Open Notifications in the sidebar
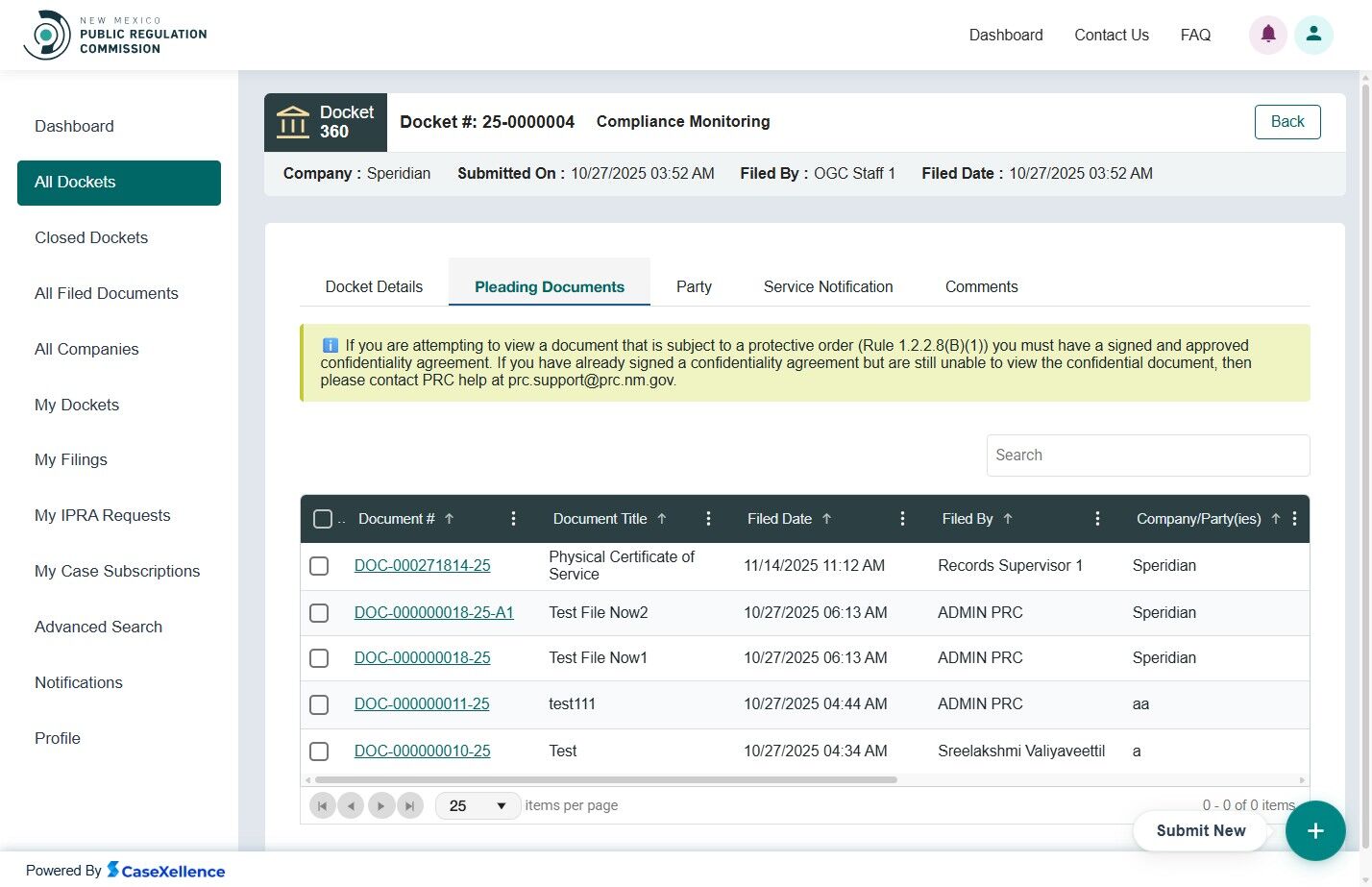 click(x=119, y=682)
